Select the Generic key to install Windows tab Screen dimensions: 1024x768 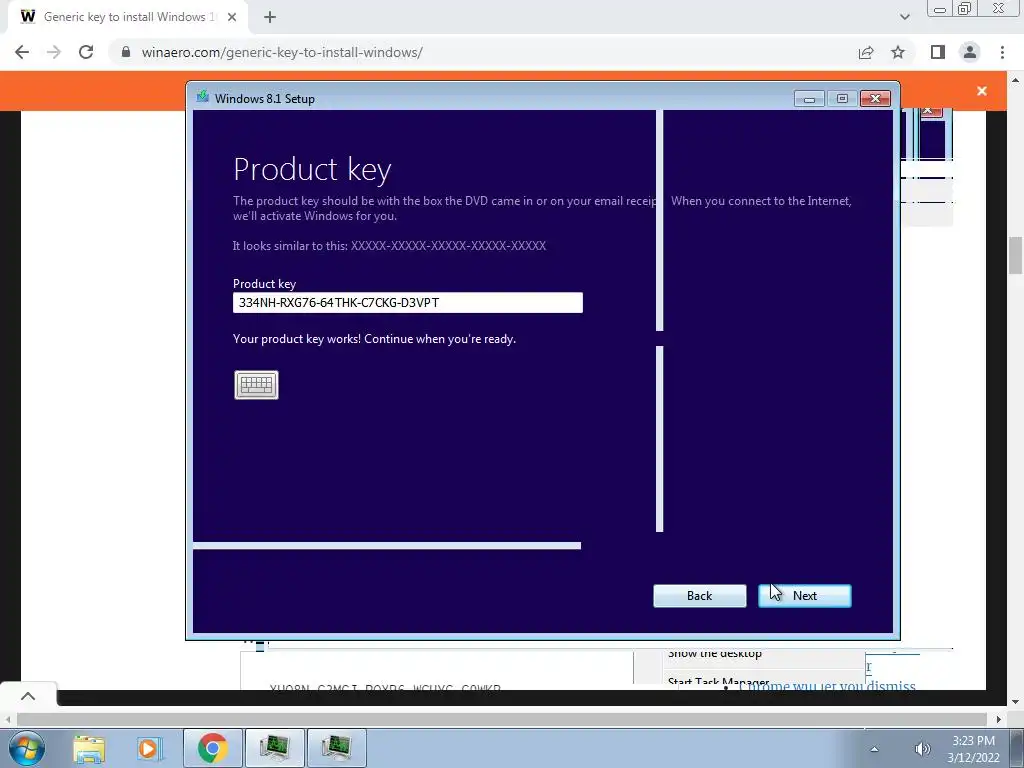tap(128, 17)
